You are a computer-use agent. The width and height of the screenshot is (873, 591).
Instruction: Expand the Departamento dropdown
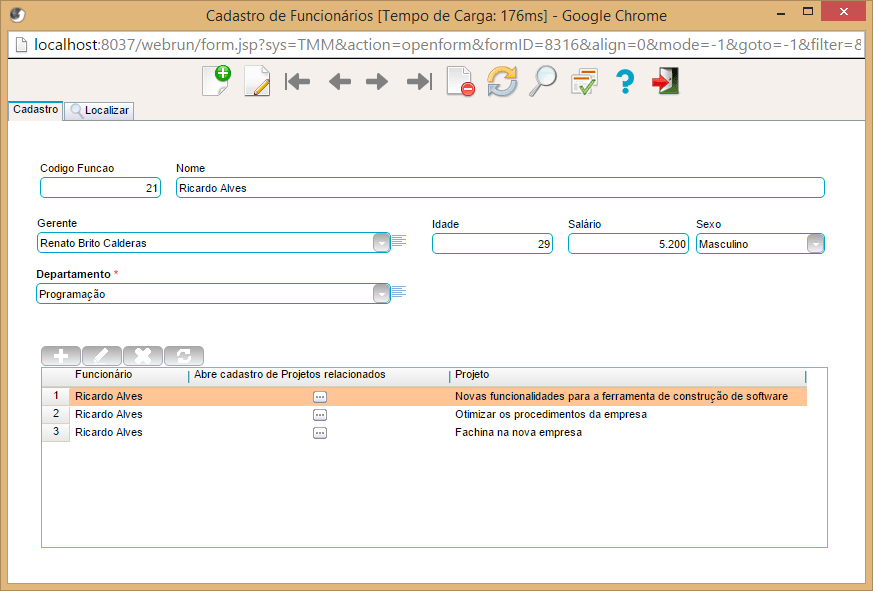pyautogui.click(x=381, y=294)
